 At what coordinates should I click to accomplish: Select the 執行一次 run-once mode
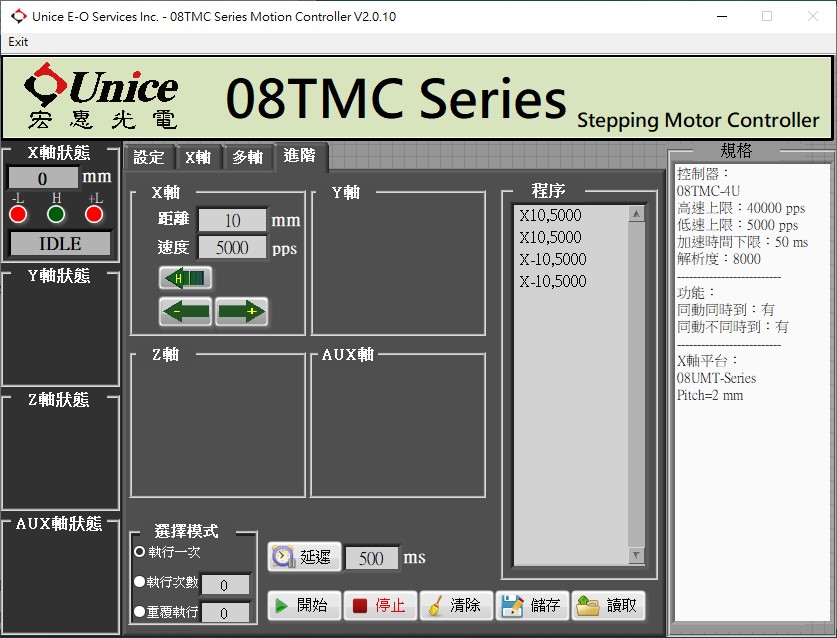coord(140,552)
